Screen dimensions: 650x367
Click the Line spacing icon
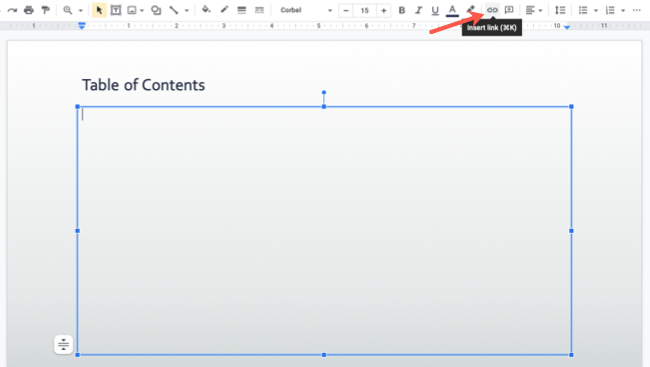pyautogui.click(x=560, y=10)
